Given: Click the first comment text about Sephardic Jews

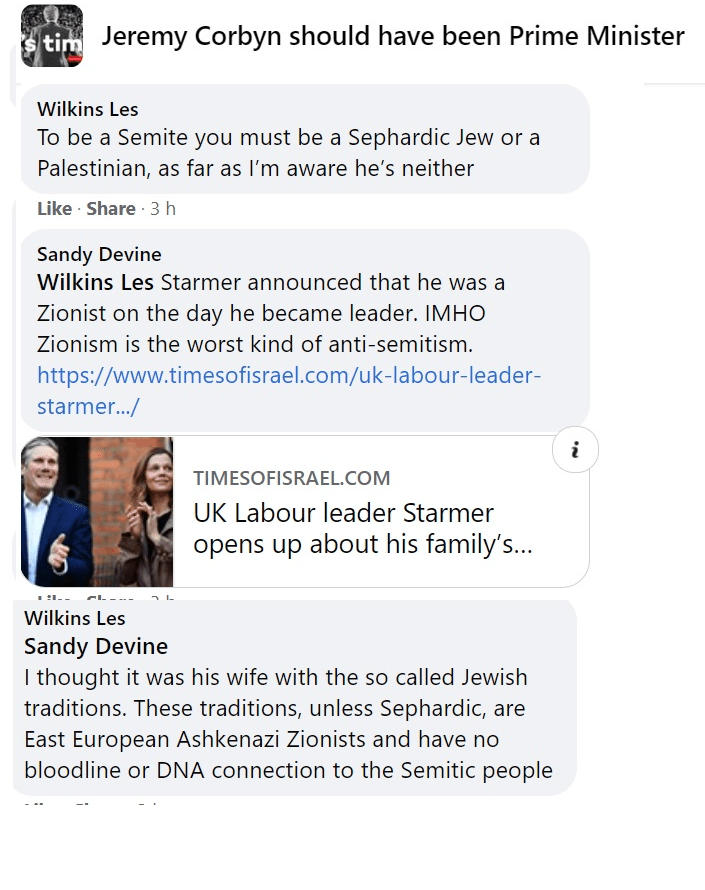Looking at the screenshot, I should coord(288,152).
